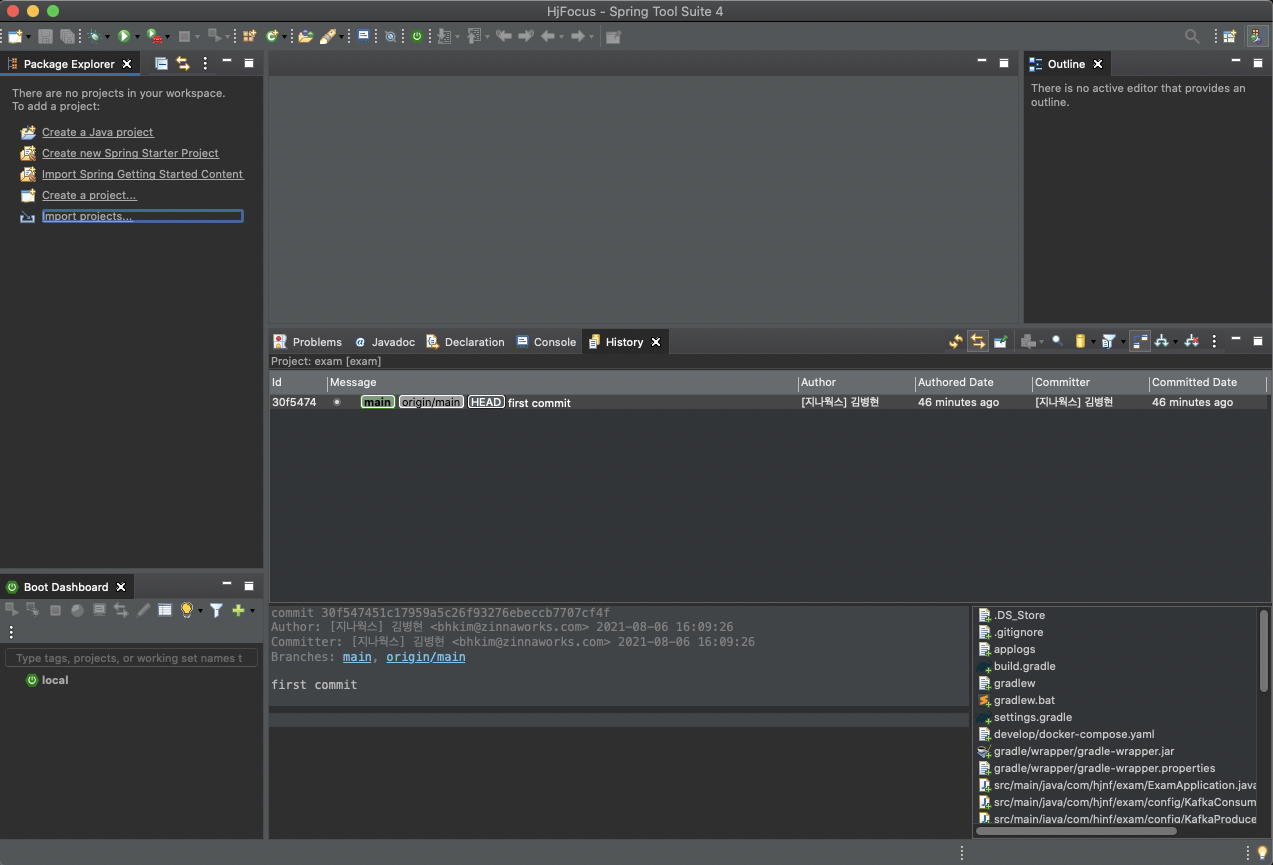Image resolution: width=1273 pixels, height=865 pixels.
Task: Click the Open Task notepad icon at the toolbar end
Action: [x=613, y=36]
